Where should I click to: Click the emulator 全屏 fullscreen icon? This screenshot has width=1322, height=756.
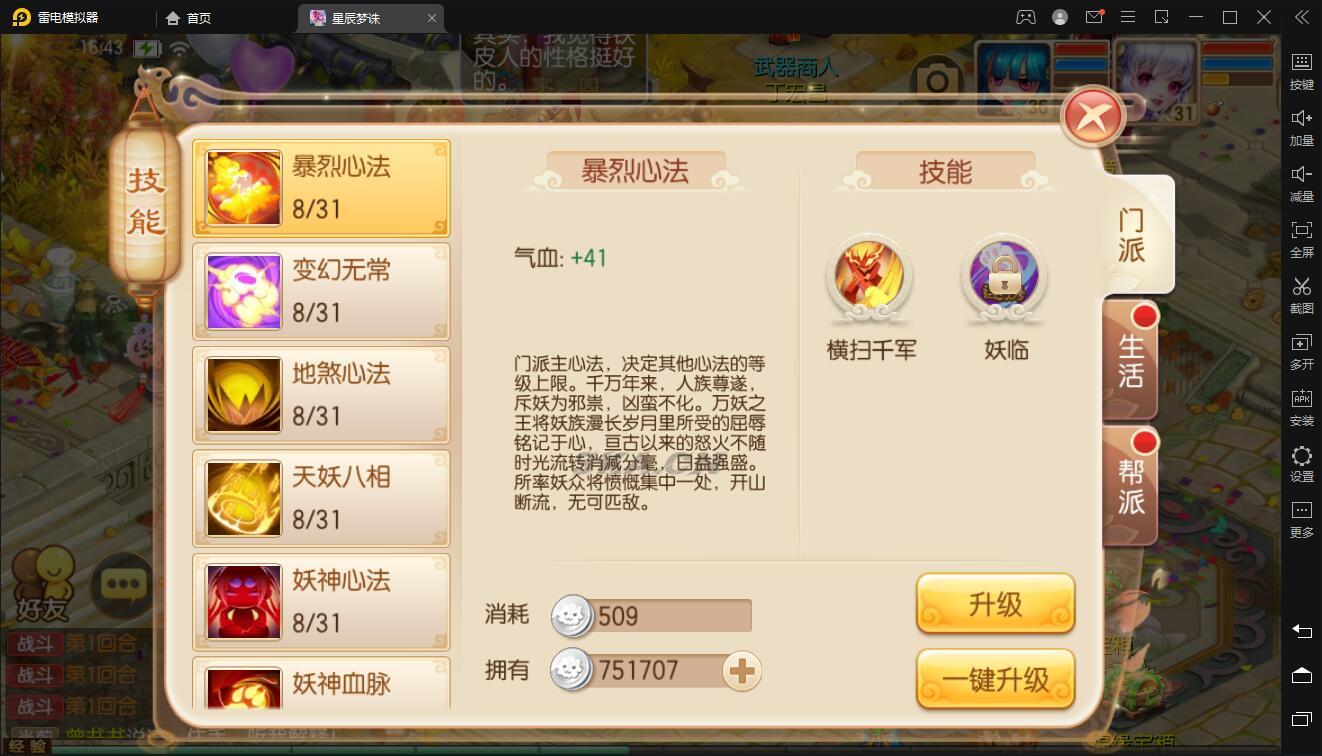coord(1301,238)
